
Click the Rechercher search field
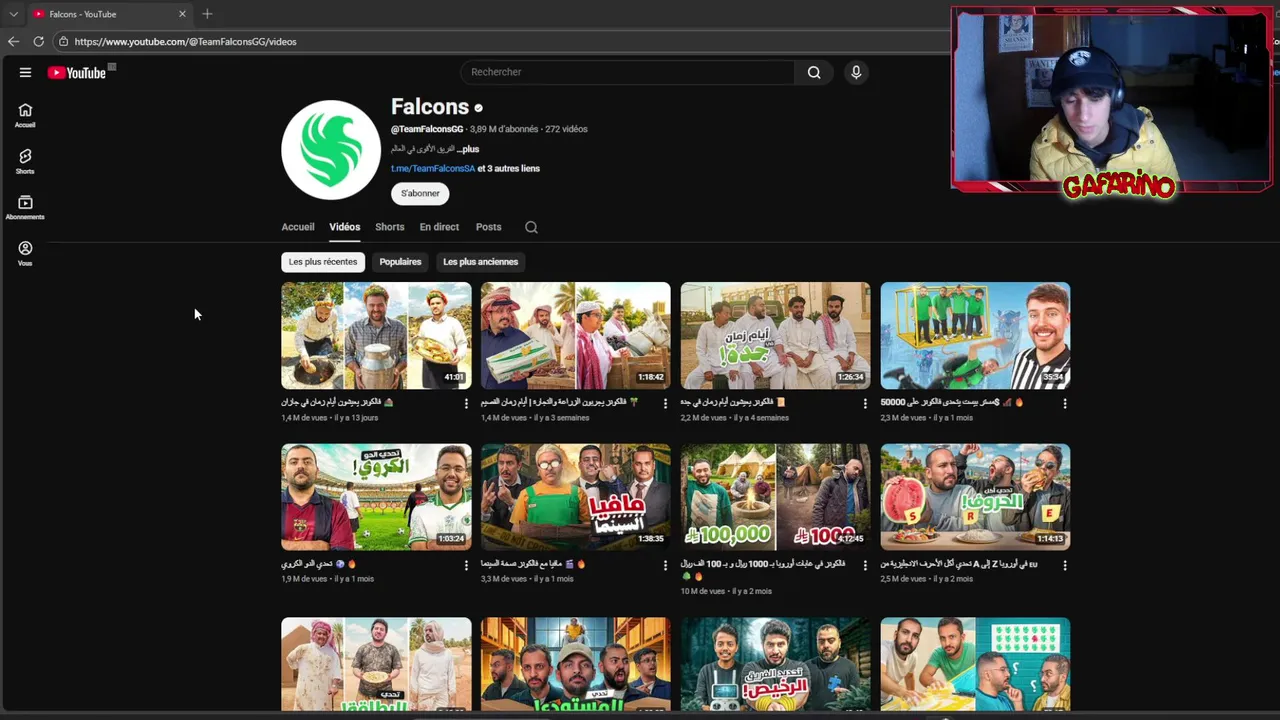[x=627, y=72]
